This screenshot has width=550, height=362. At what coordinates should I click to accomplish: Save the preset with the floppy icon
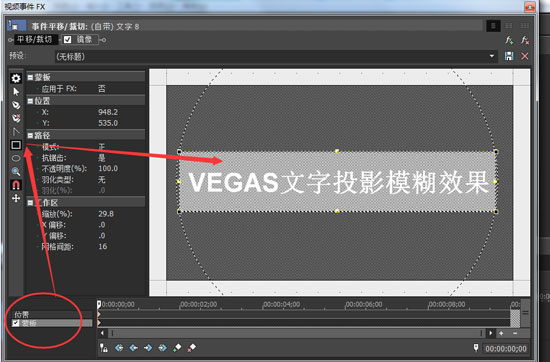point(509,56)
